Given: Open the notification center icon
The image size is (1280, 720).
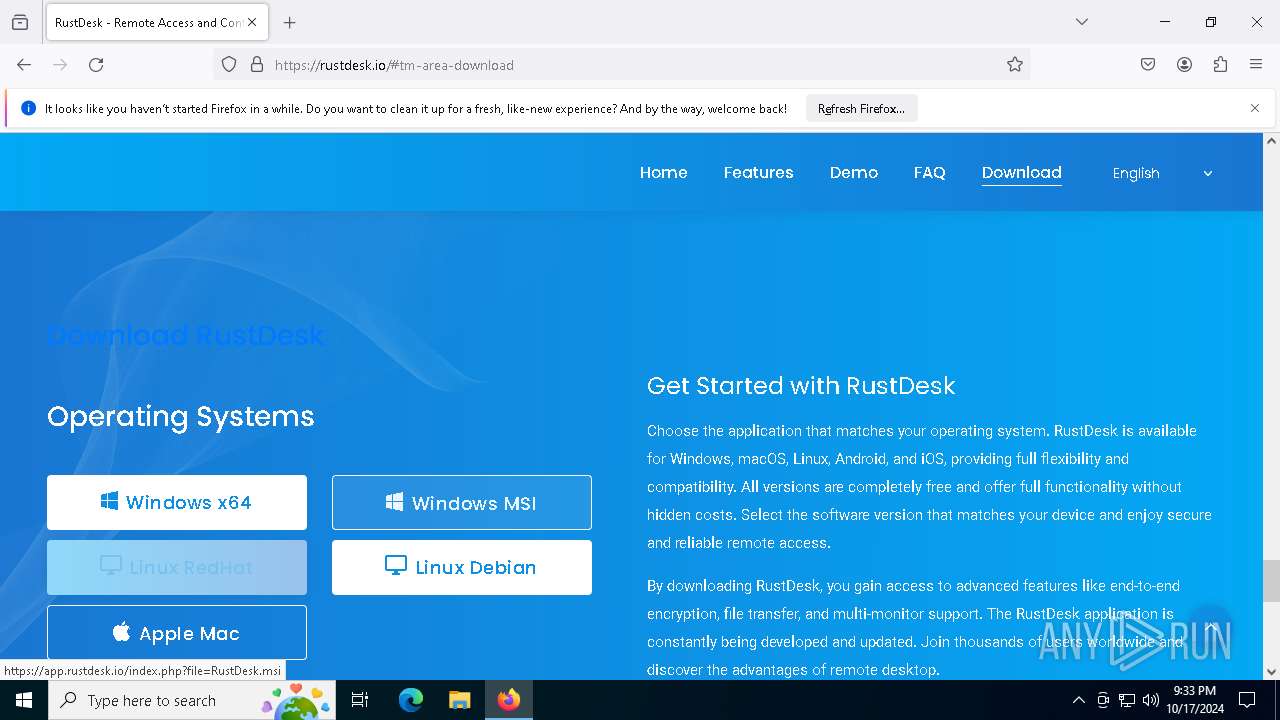Looking at the screenshot, I should click(1247, 700).
